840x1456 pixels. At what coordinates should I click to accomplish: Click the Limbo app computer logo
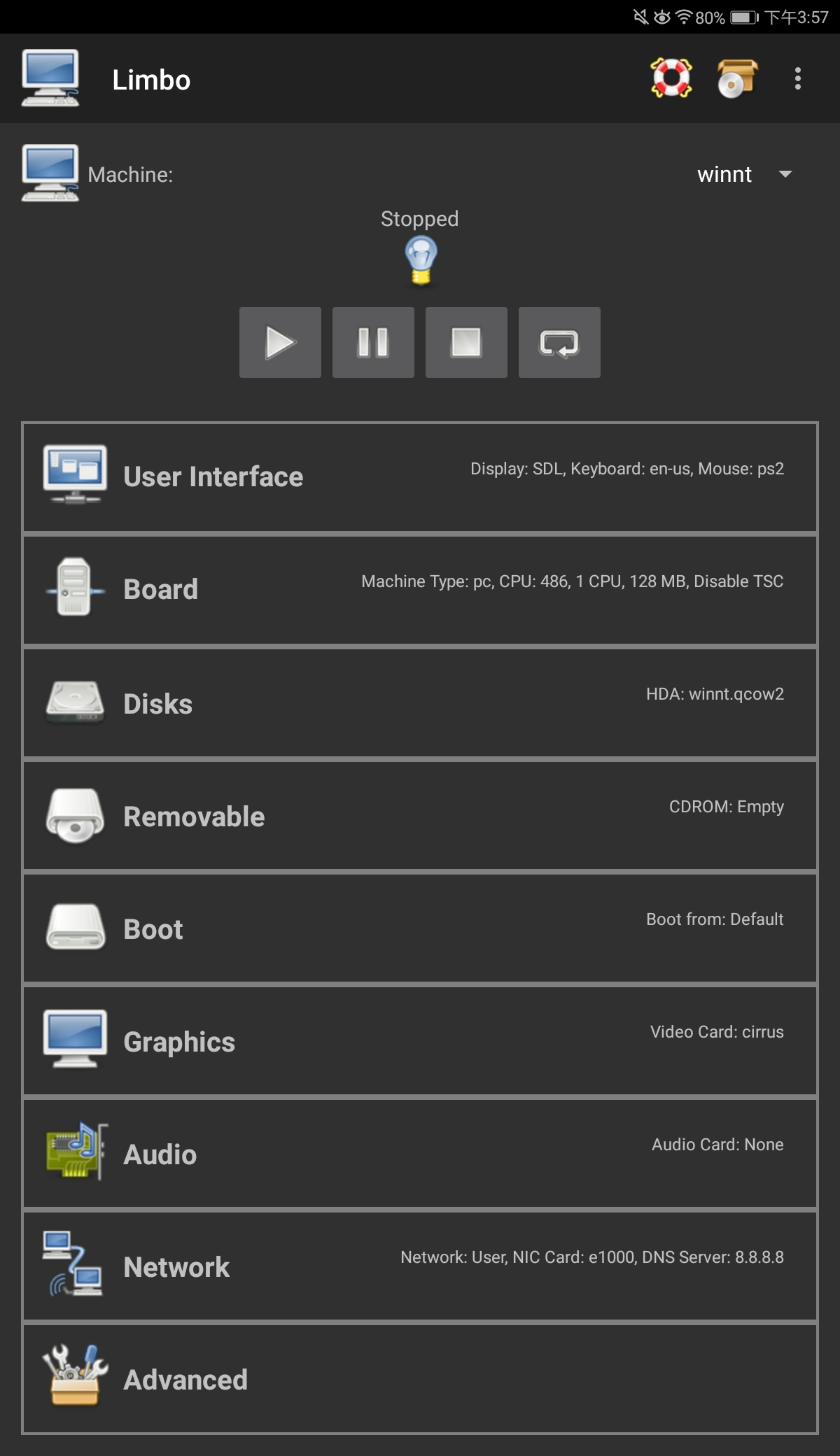tap(50, 78)
